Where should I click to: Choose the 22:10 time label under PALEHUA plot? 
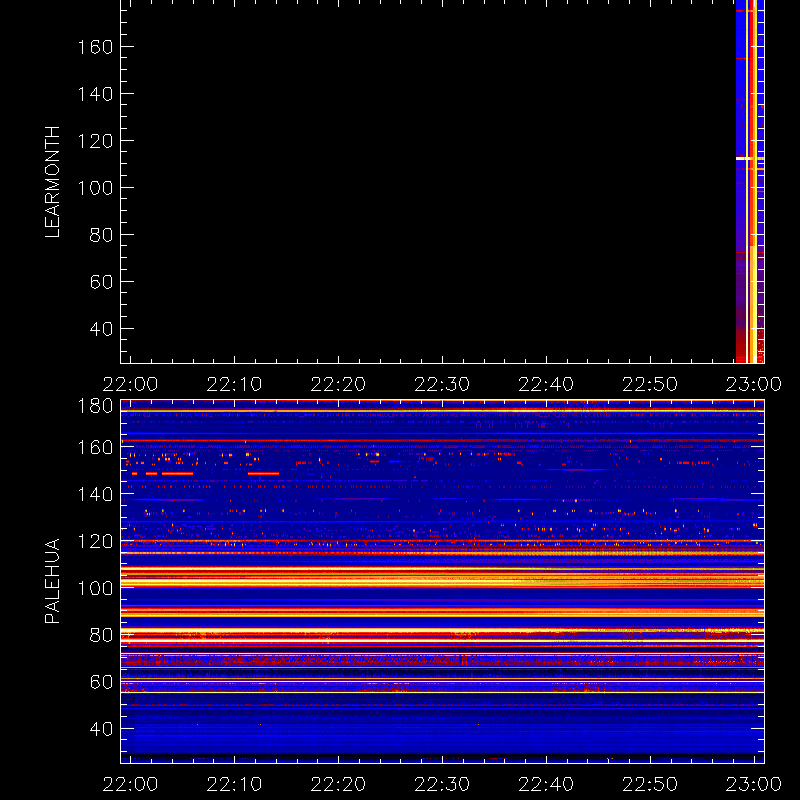(235, 784)
